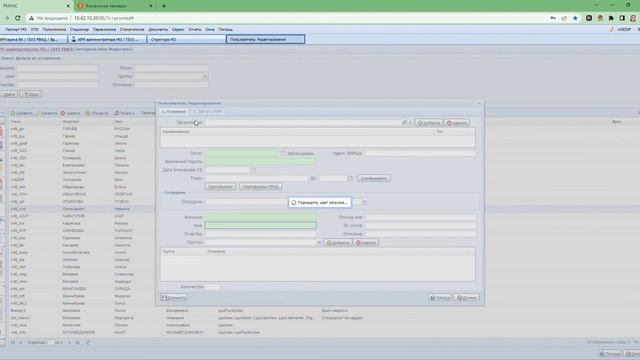The width and height of the screenshot is (640, 360).
Task: Expand the Группа dropdown in search filter
Action: coord(205,76)
